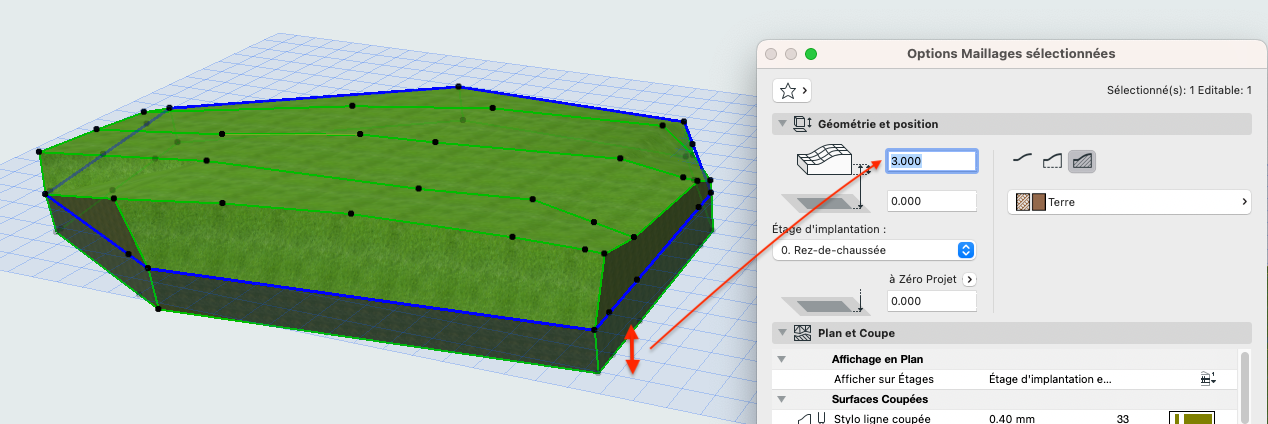This screenshot has height=424, width=1268.
Task: Click the Afficher sur Étages row
Action: (1004, 379)
